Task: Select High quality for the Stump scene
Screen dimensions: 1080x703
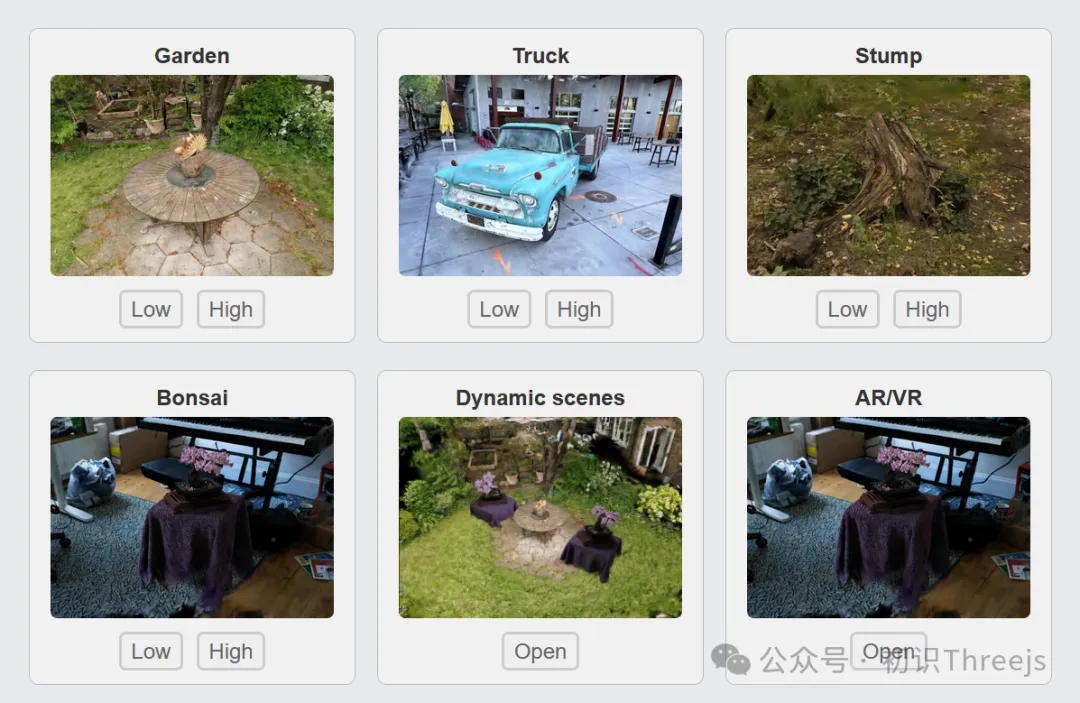Action: [927, 309]
